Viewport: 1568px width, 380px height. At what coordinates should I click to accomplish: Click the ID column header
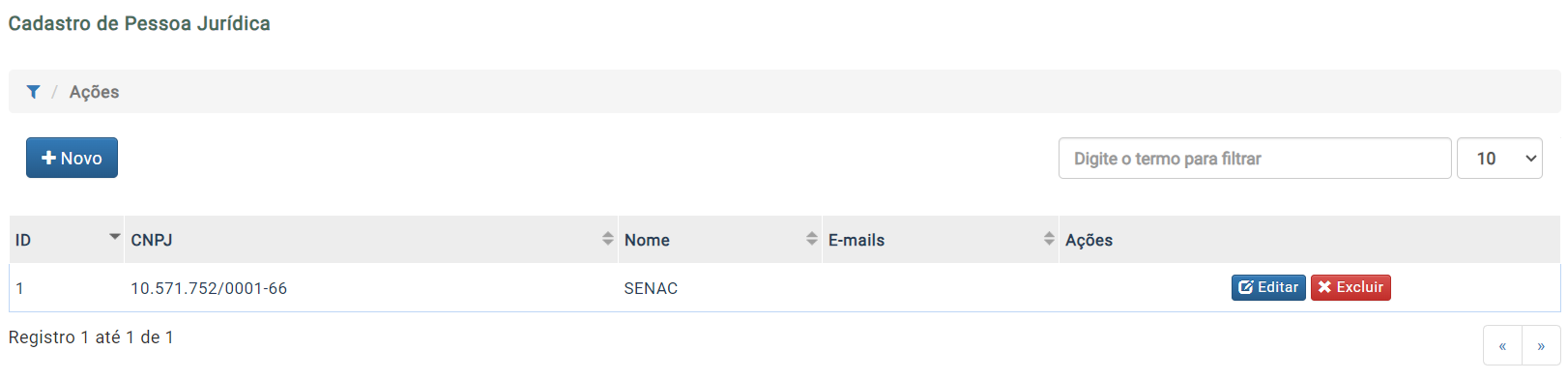(x=67, y=240)
